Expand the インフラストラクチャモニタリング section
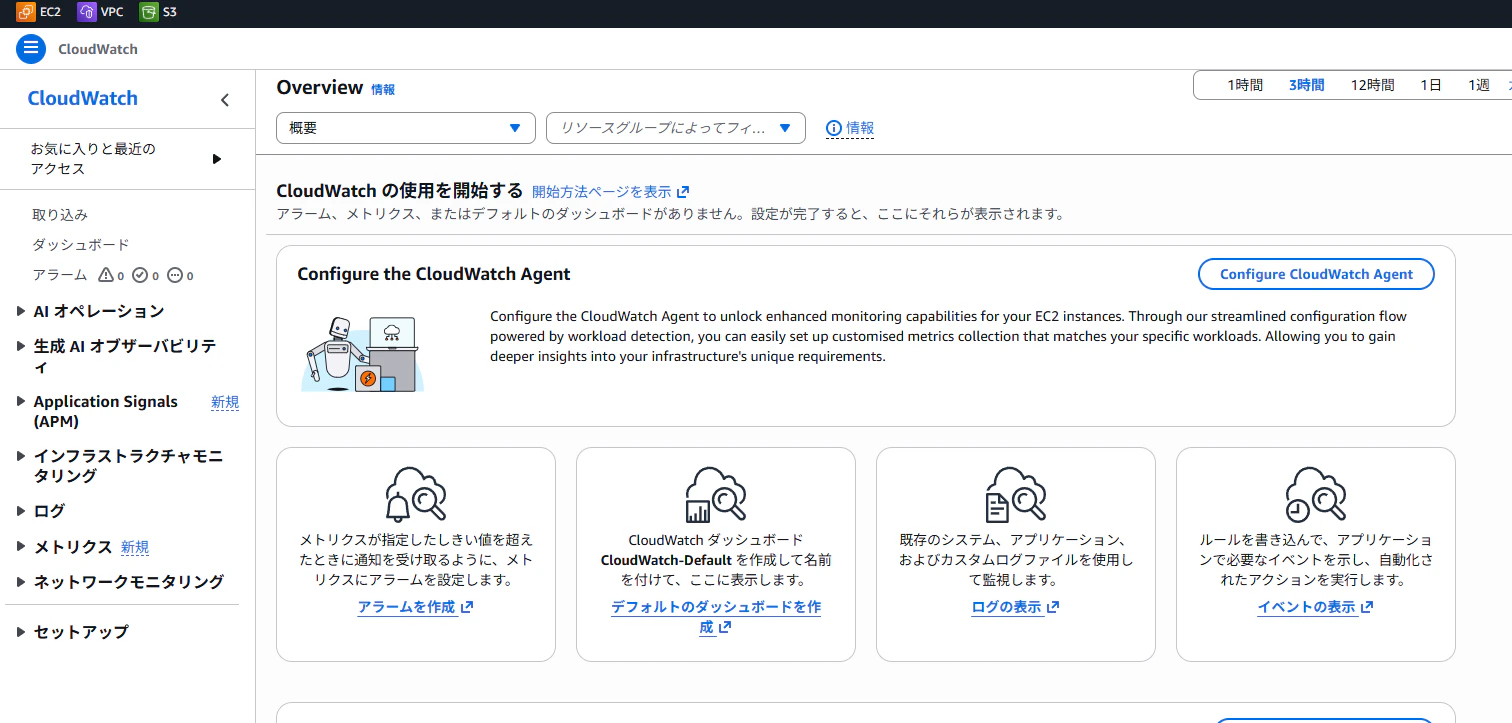The height and width of the screenshot is (723, 1512). point(21,457)
